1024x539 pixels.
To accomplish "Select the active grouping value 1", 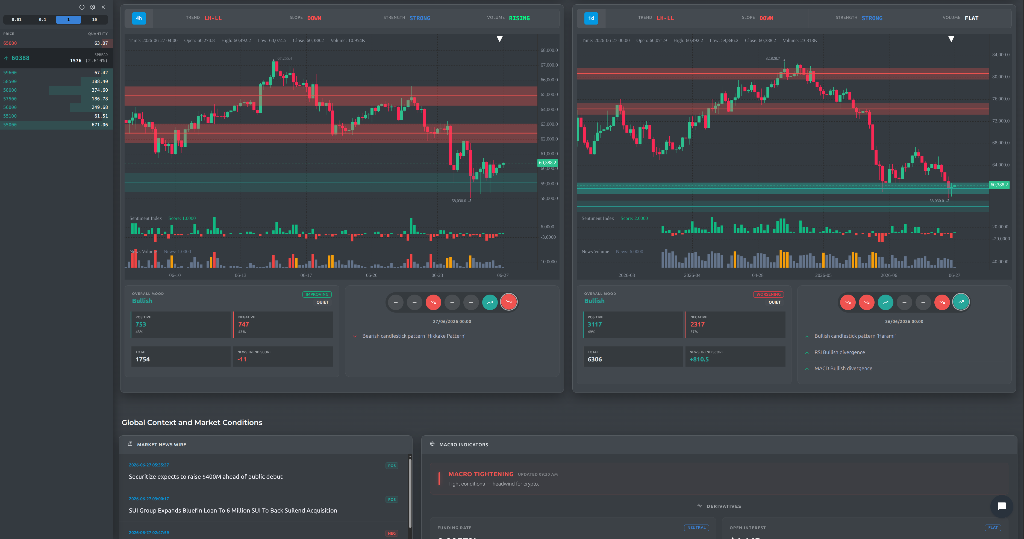I will (69, 20).
